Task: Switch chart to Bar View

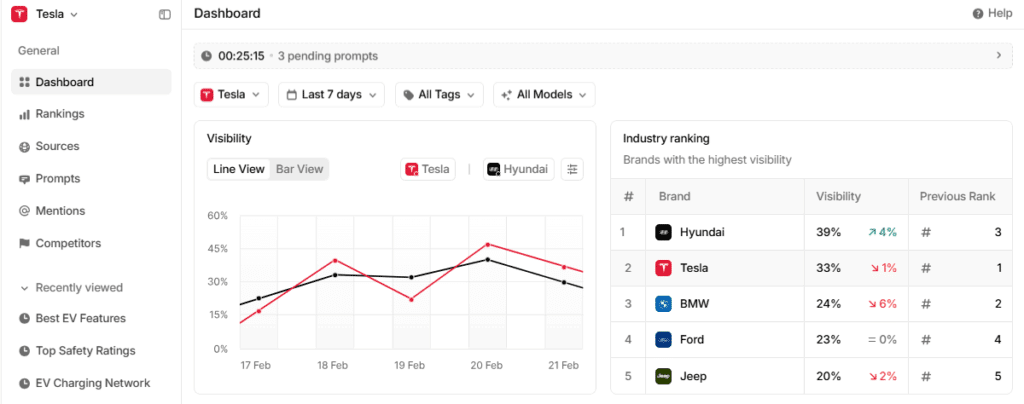Action: point(299,169)
